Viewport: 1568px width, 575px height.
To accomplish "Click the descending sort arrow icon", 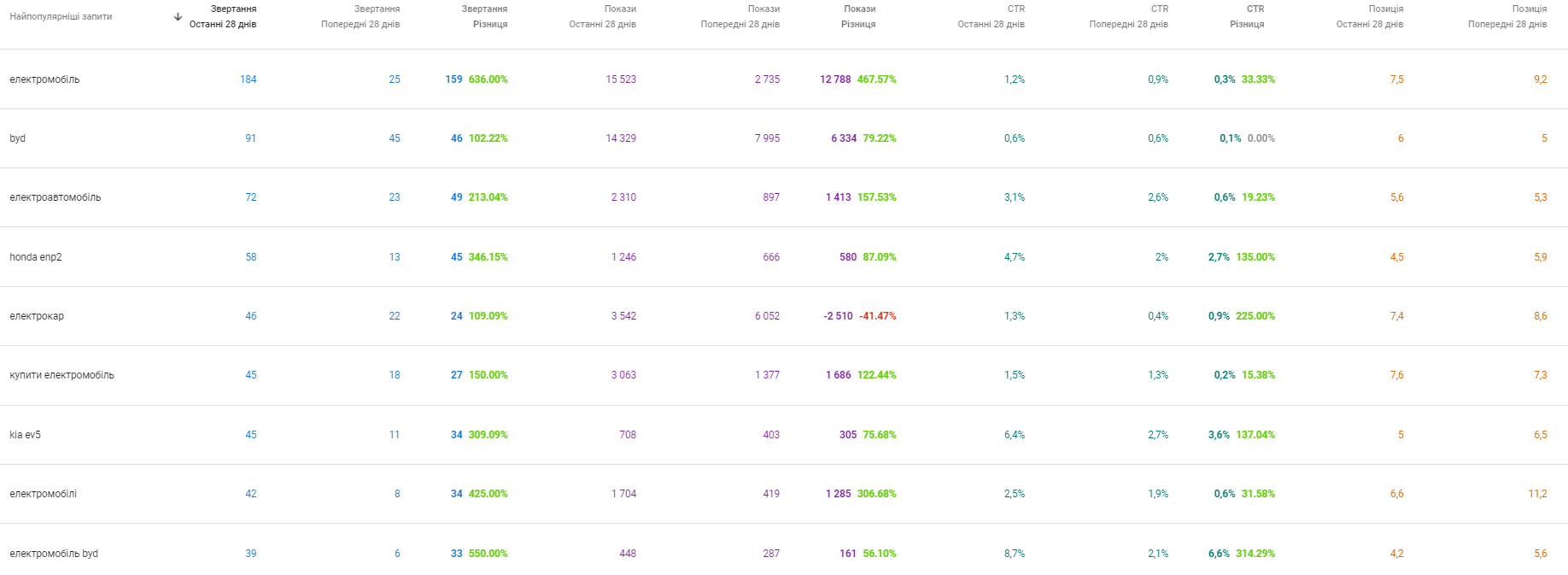I will tap(178, 16).
